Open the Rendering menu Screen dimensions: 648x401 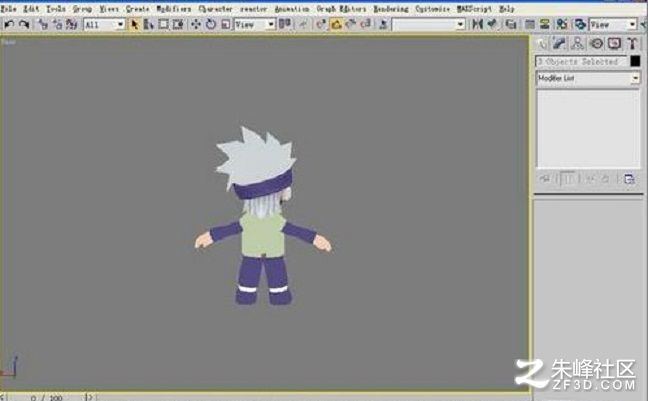[x=391, y=9]
